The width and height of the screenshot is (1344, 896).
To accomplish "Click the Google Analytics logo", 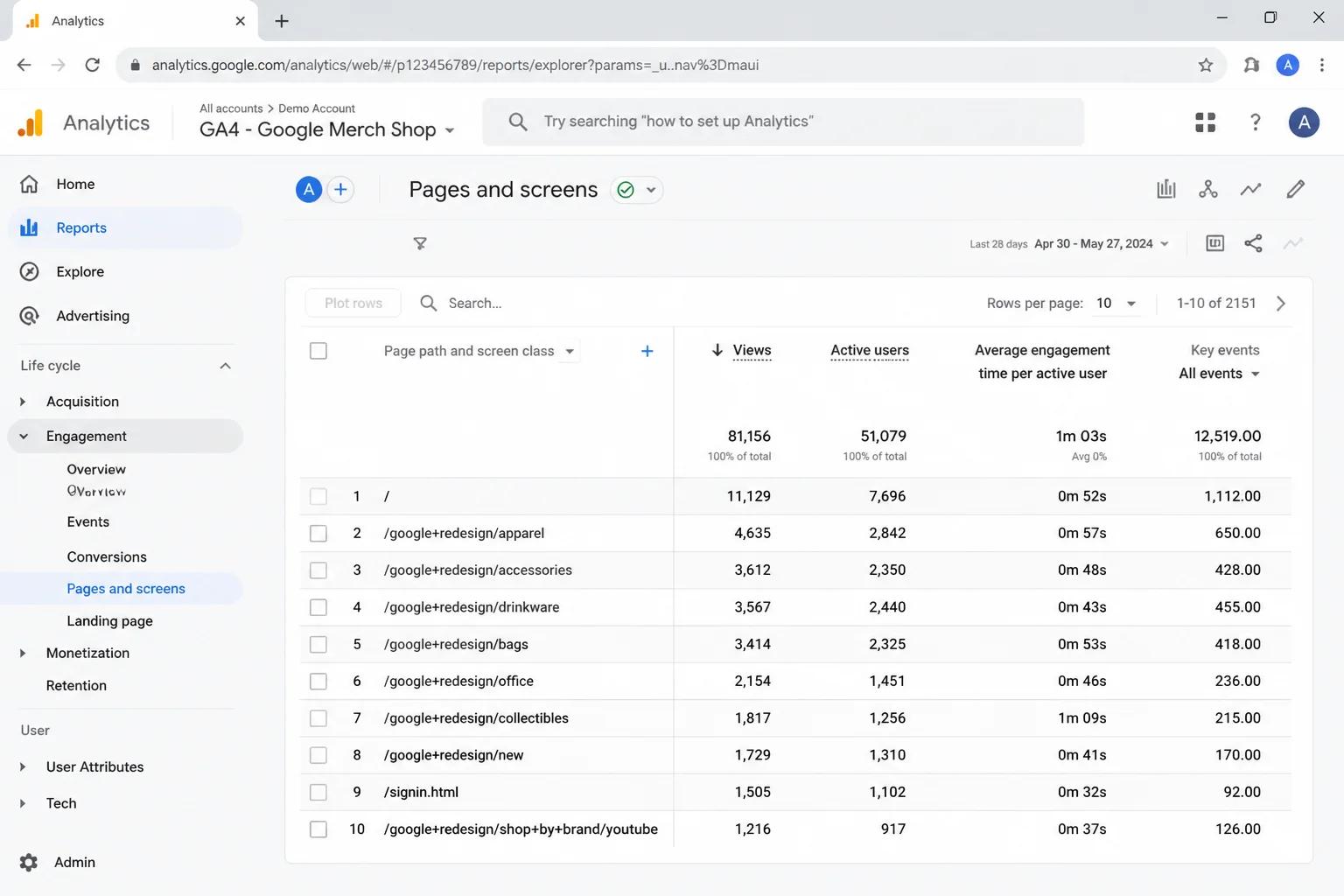I will click(31, 122).
